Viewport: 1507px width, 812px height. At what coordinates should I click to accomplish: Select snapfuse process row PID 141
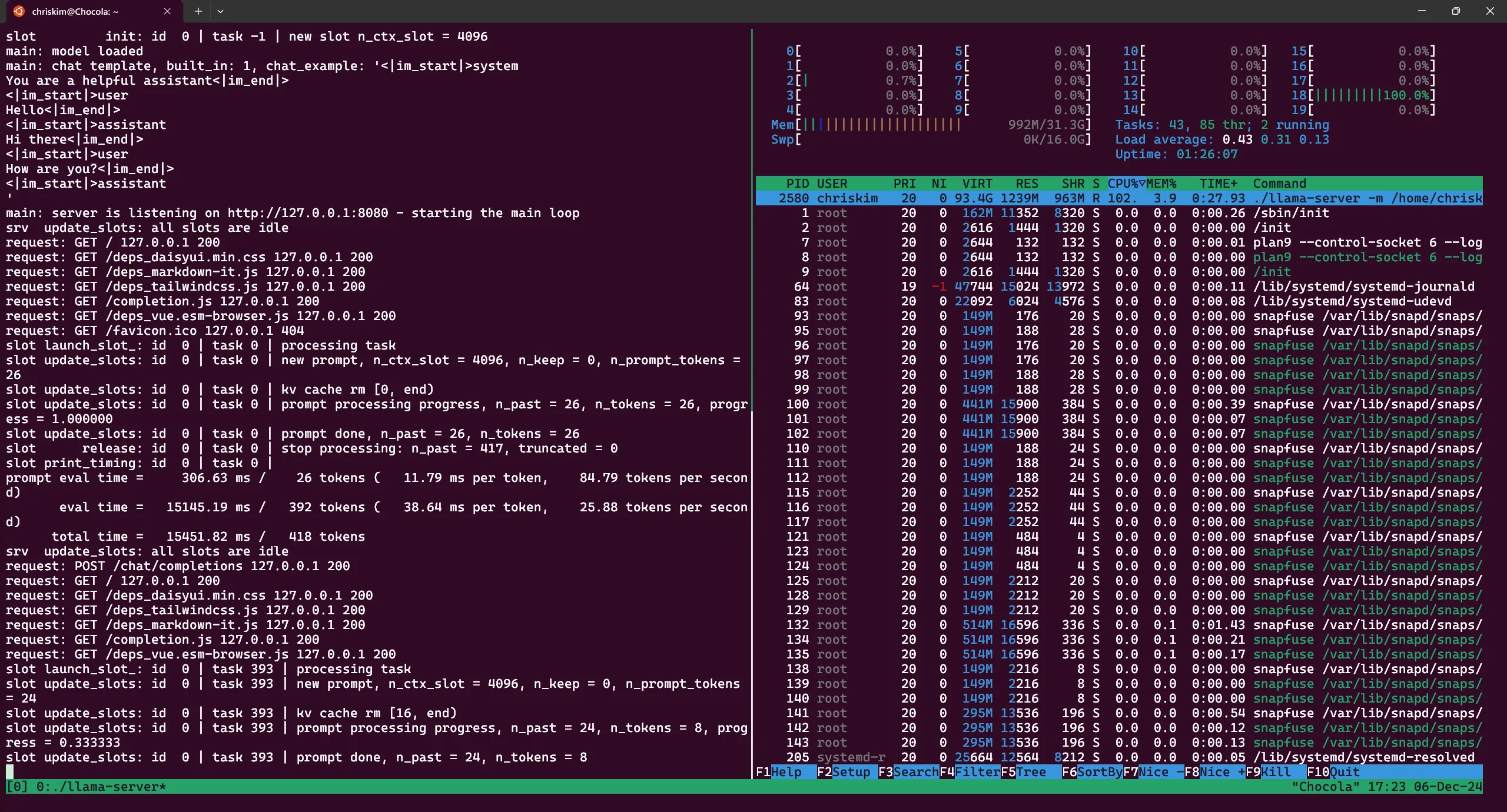click(1119, 713)
